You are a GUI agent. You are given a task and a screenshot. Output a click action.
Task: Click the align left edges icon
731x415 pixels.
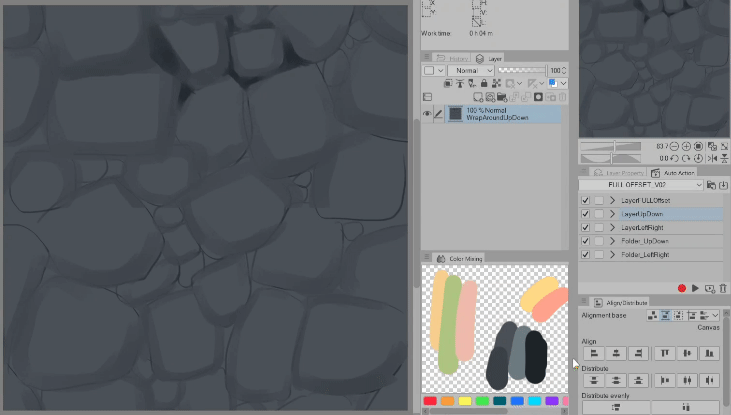[594, 353]
